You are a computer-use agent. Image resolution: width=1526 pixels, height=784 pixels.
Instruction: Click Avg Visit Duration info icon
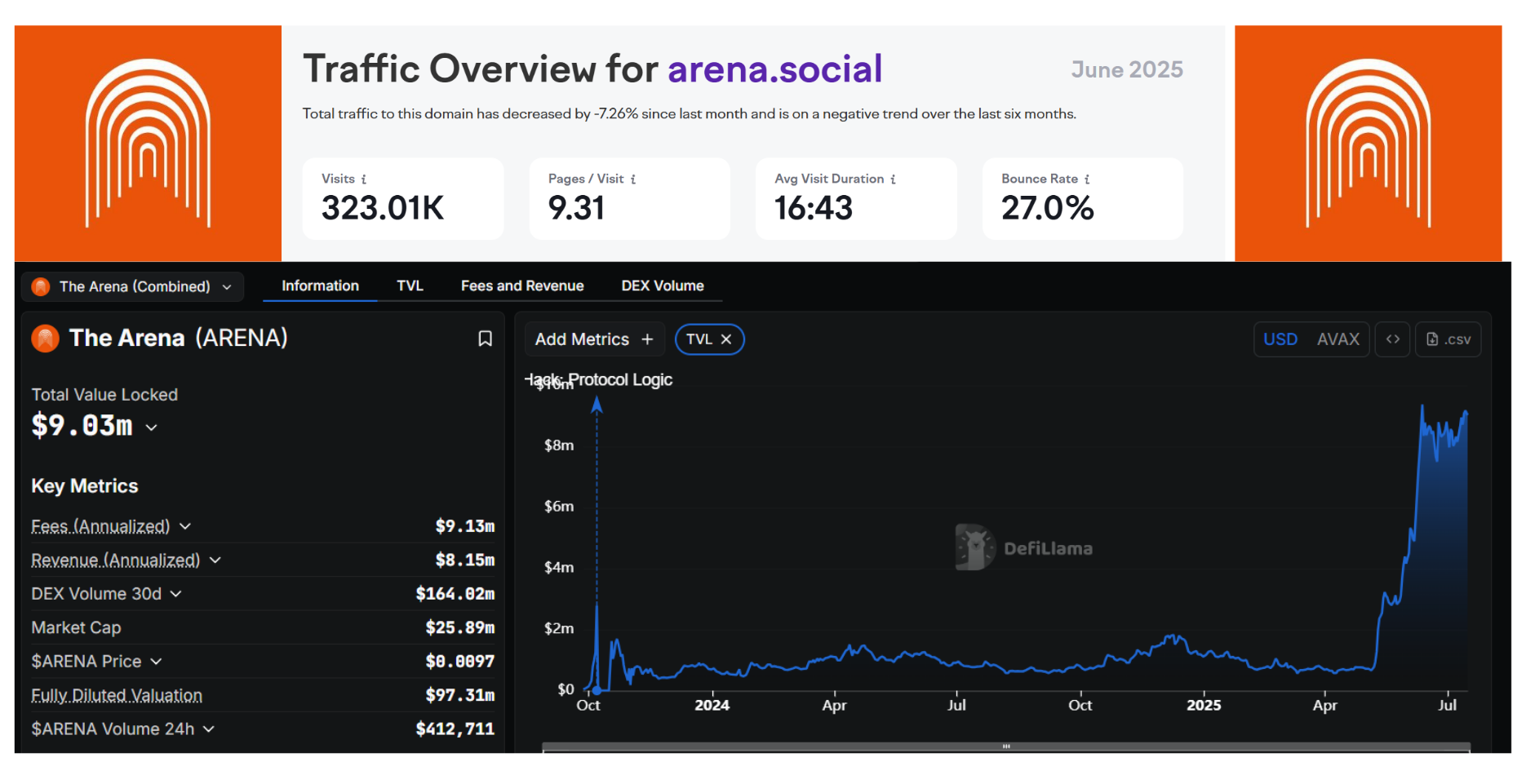[x=894, y=179]
